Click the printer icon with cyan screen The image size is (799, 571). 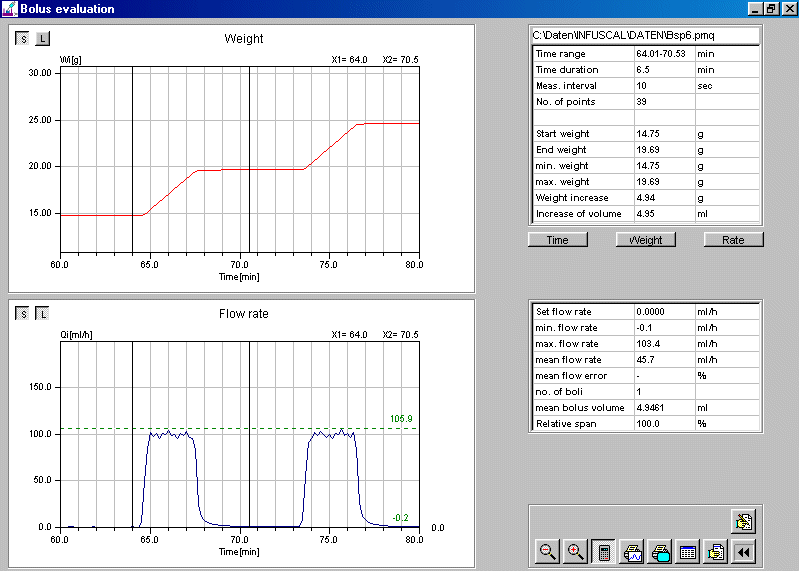[x=660, y=552]
